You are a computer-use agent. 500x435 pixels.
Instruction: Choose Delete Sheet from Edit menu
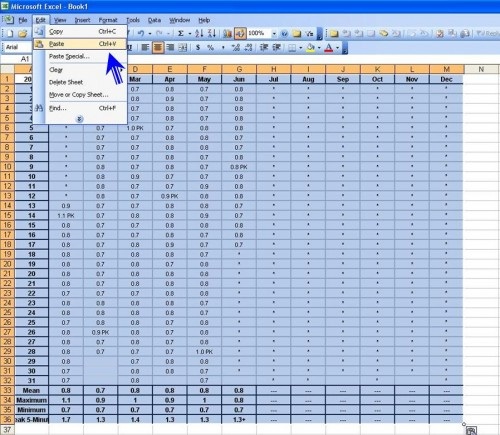pos(80,82)
